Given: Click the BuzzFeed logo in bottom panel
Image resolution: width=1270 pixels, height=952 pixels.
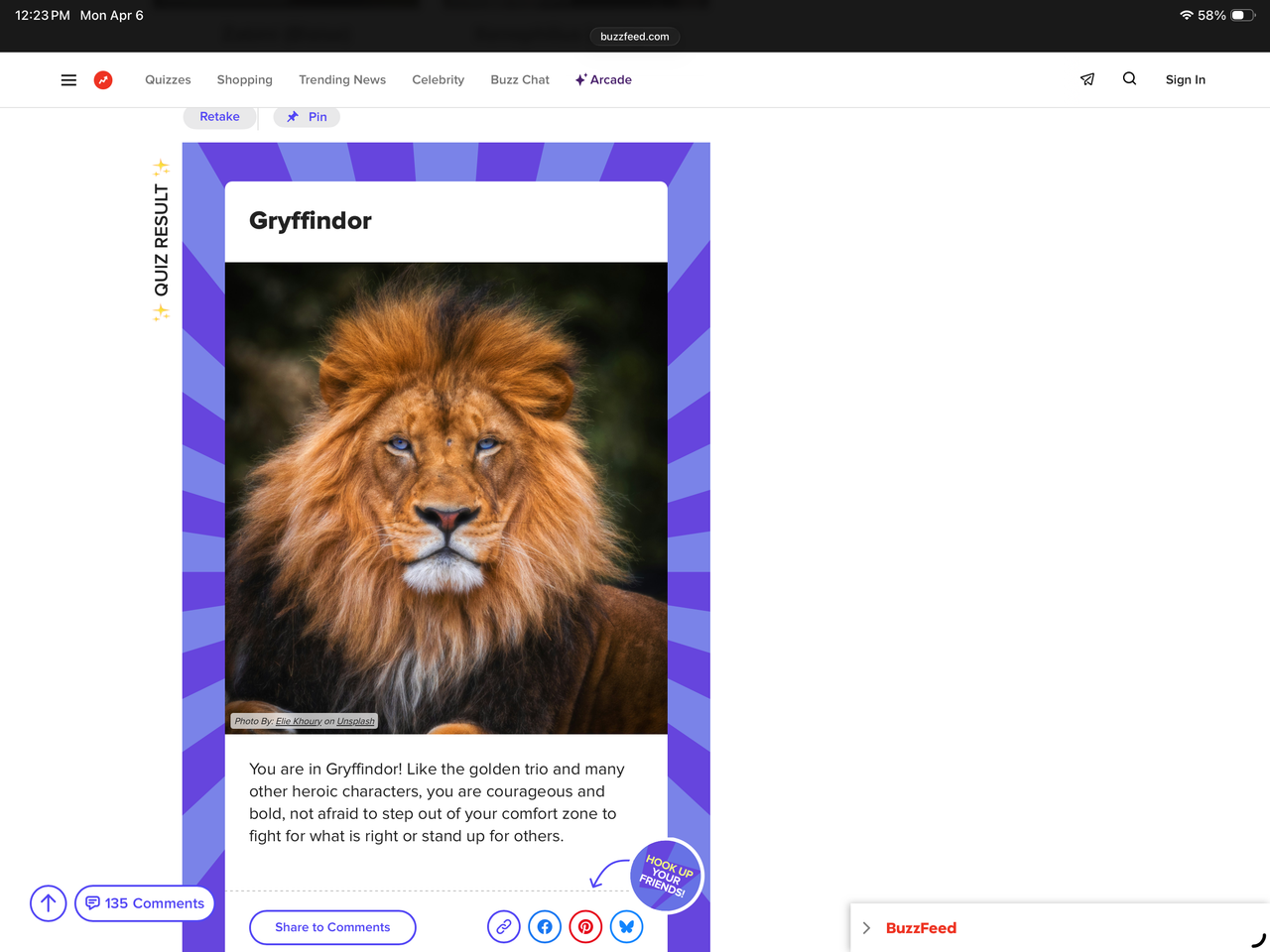Looking at the screenshot, I should pos(921,928).
